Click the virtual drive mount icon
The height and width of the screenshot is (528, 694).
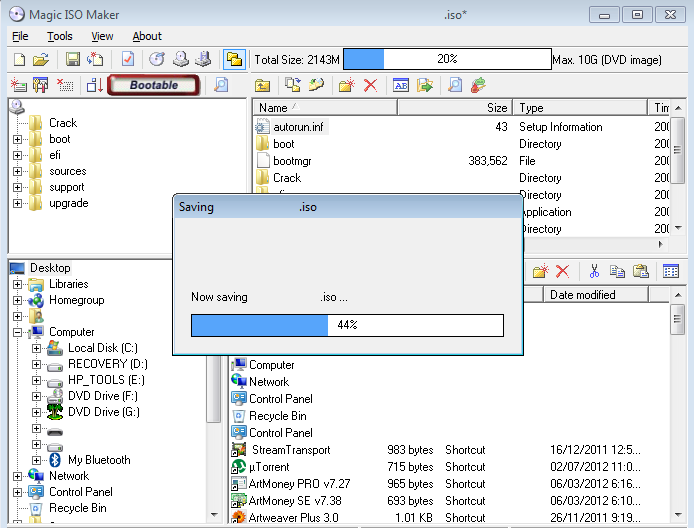point(203,59)
